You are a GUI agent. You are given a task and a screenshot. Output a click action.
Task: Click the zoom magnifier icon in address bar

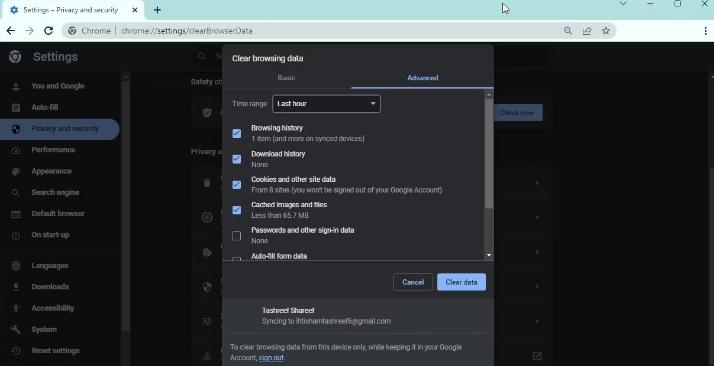(x=567, y=31)
